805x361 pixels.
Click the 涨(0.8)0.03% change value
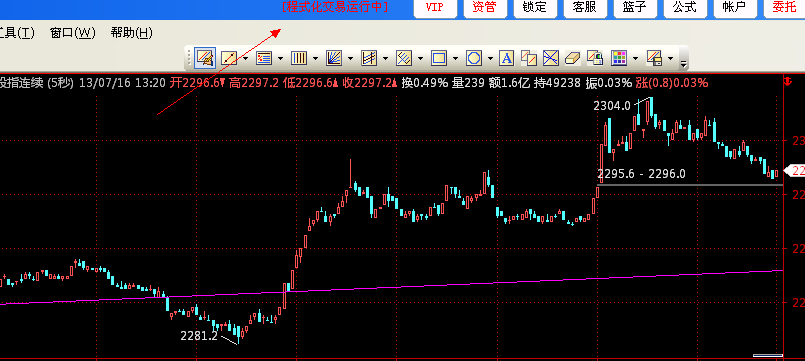[672, 83]
